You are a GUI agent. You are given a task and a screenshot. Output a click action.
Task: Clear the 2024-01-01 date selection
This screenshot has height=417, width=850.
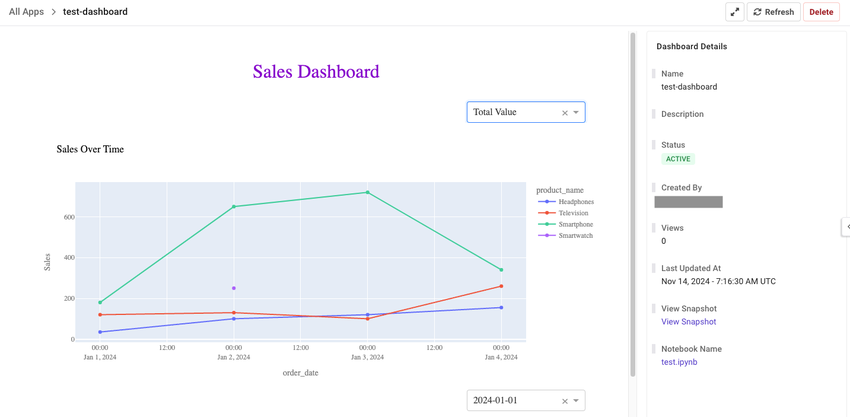pyautogui.click(x=564, y=401)
